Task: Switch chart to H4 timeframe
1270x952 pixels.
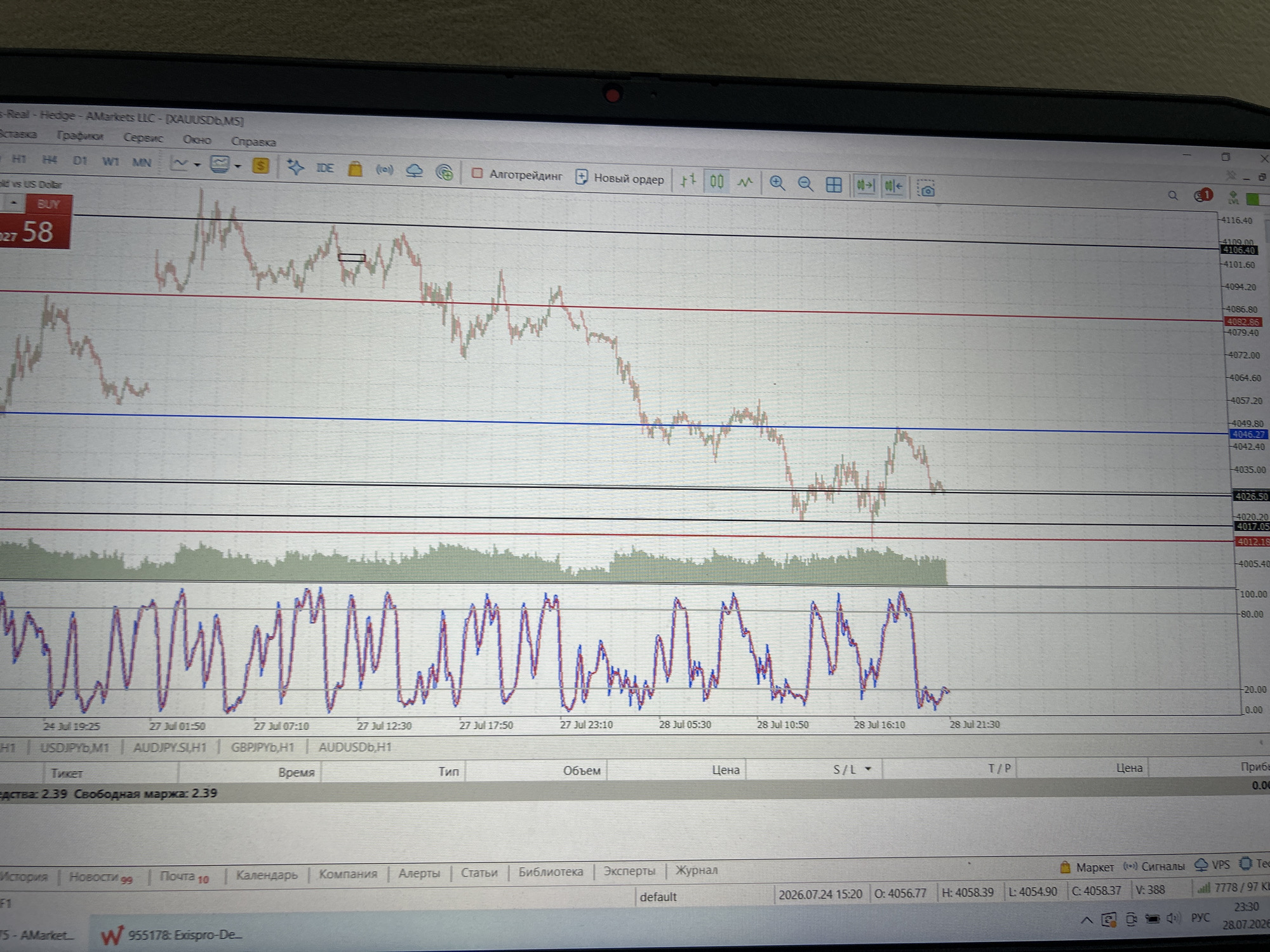Action: click(x=49, y=160)
